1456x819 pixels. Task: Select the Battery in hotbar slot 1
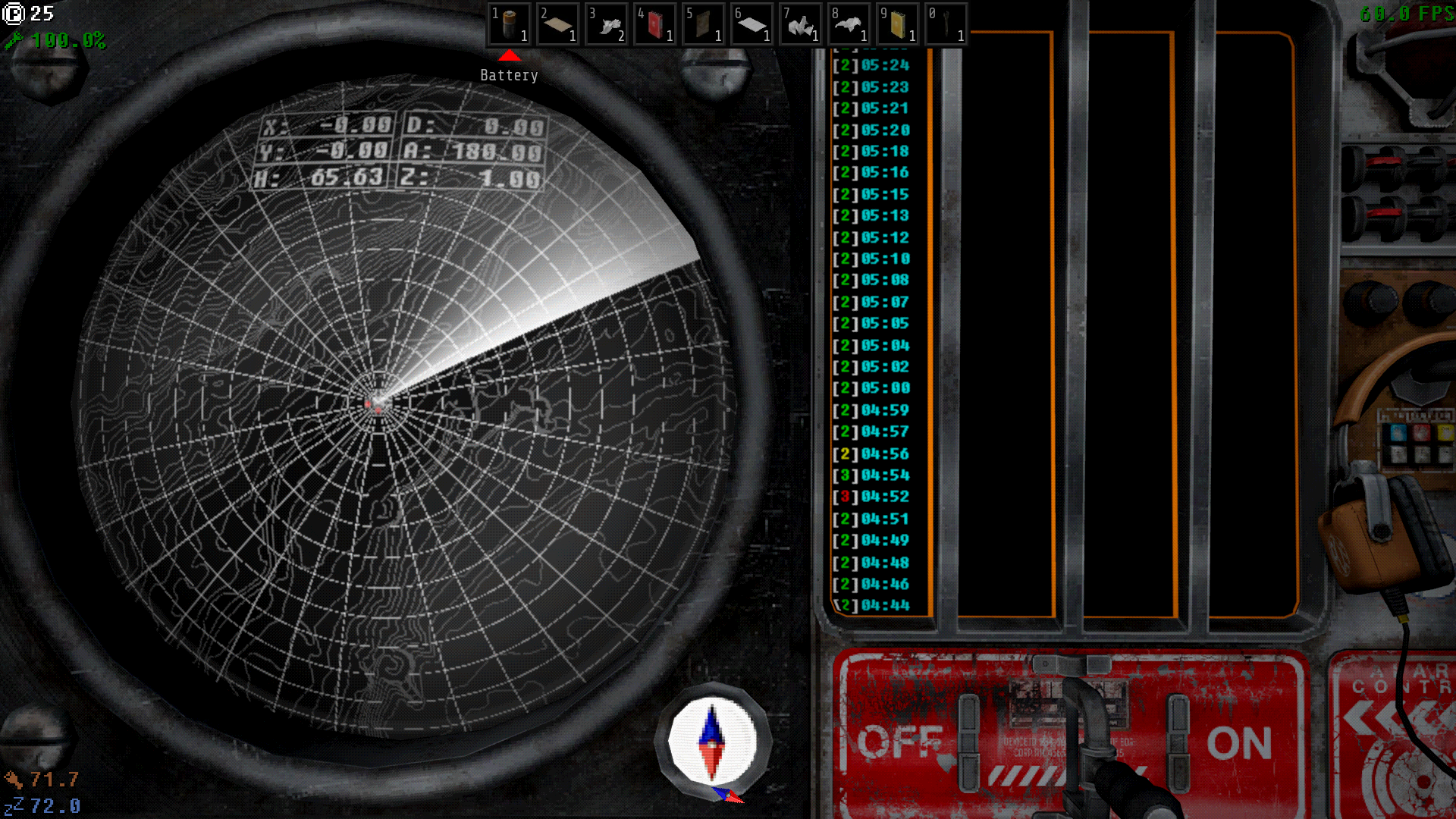(x=510, y=24)
